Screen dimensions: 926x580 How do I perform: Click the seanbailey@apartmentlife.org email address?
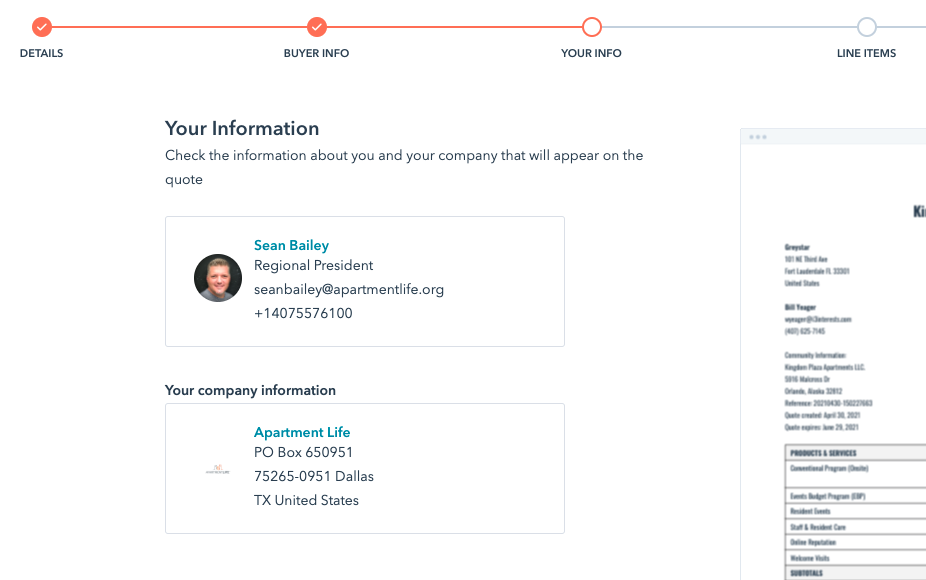coord(349,289)
